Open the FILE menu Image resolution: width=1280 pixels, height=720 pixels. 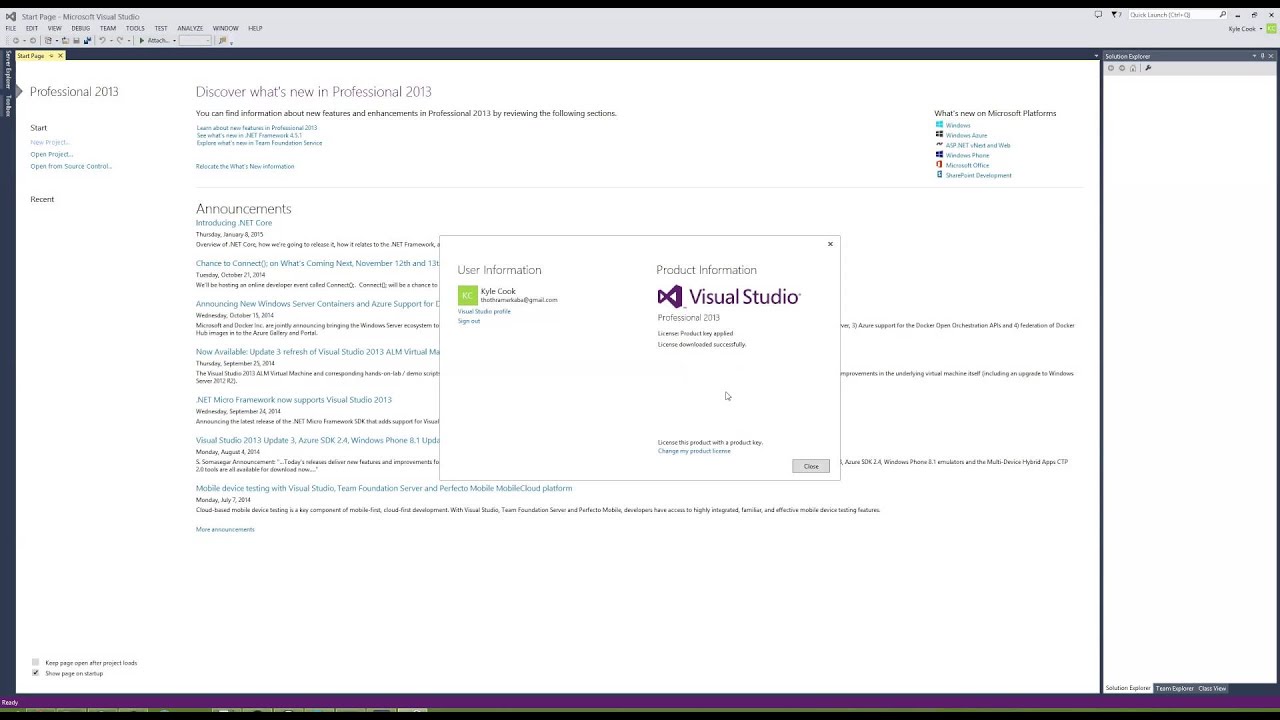(11, 28)
